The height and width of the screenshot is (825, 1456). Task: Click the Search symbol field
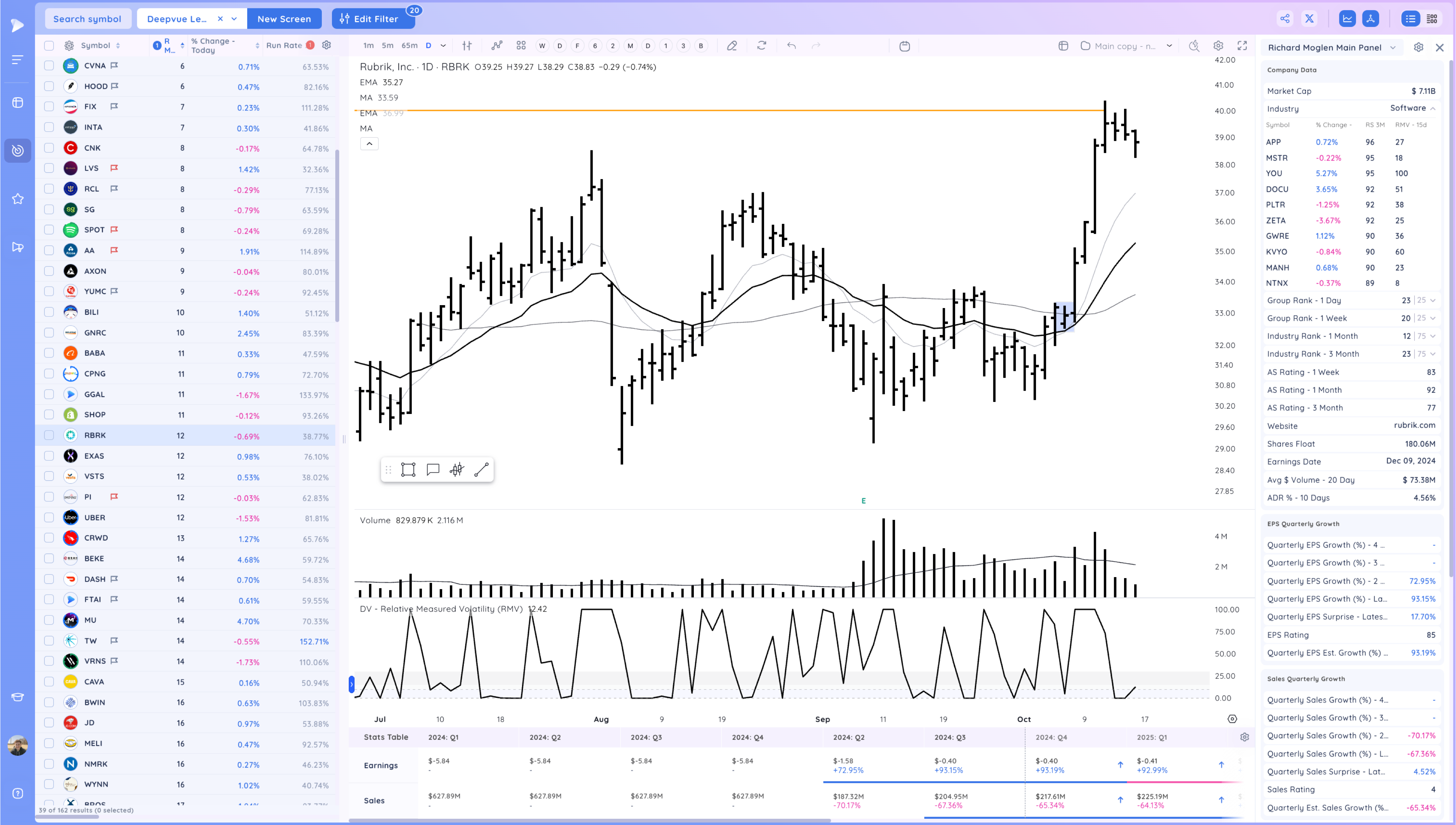pyautogui.click(x=87, y=19)
